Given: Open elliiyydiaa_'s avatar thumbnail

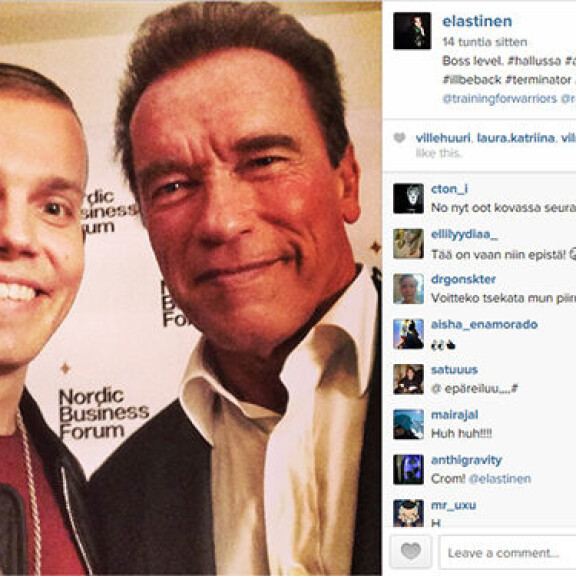Looking at the screenshot, I should click(x=408, y=244).
